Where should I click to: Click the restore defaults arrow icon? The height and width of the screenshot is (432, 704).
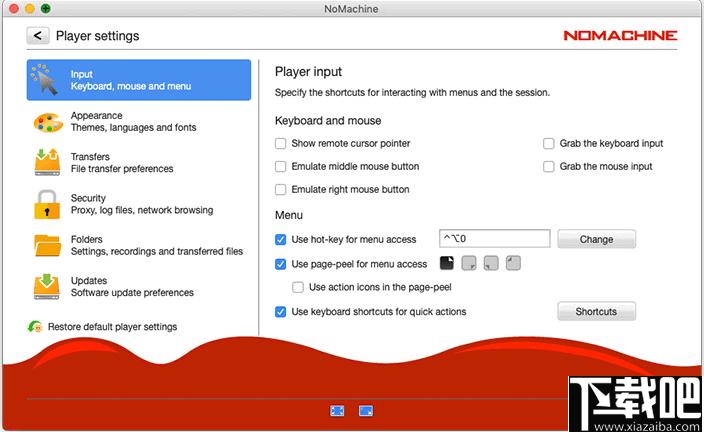[35, 326]
